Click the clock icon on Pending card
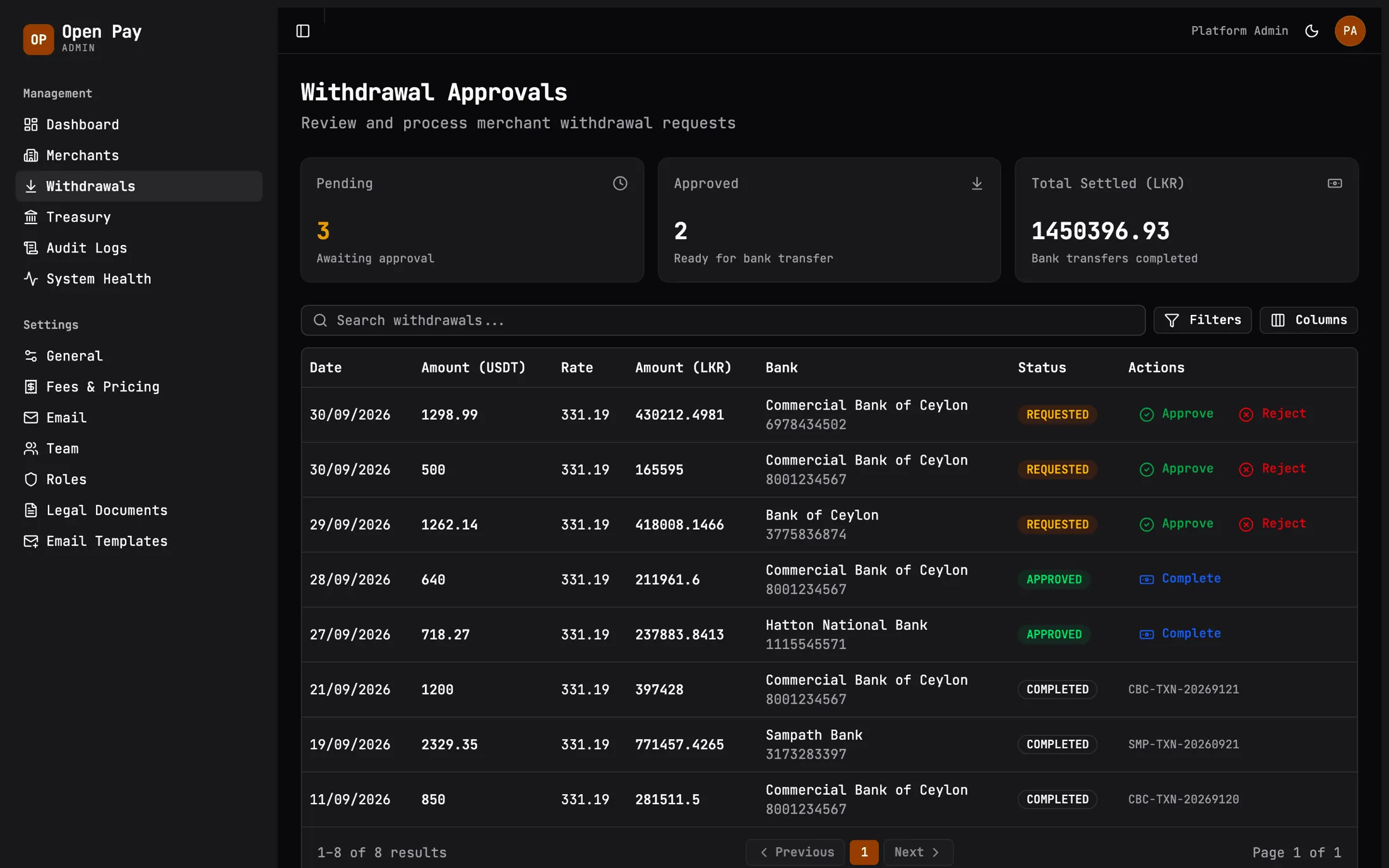The image size is (1389, 868). [x=620, y=183]
